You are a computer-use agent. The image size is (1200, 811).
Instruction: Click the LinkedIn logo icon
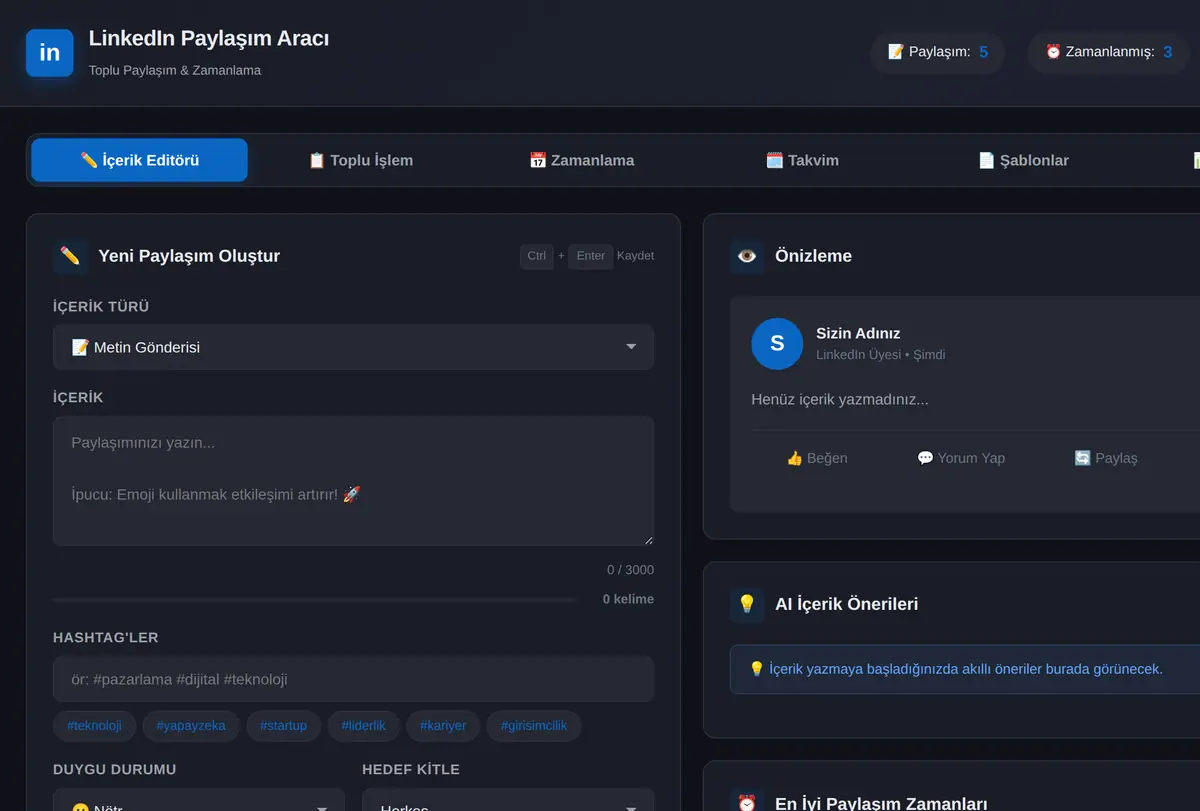pos(50,53)
